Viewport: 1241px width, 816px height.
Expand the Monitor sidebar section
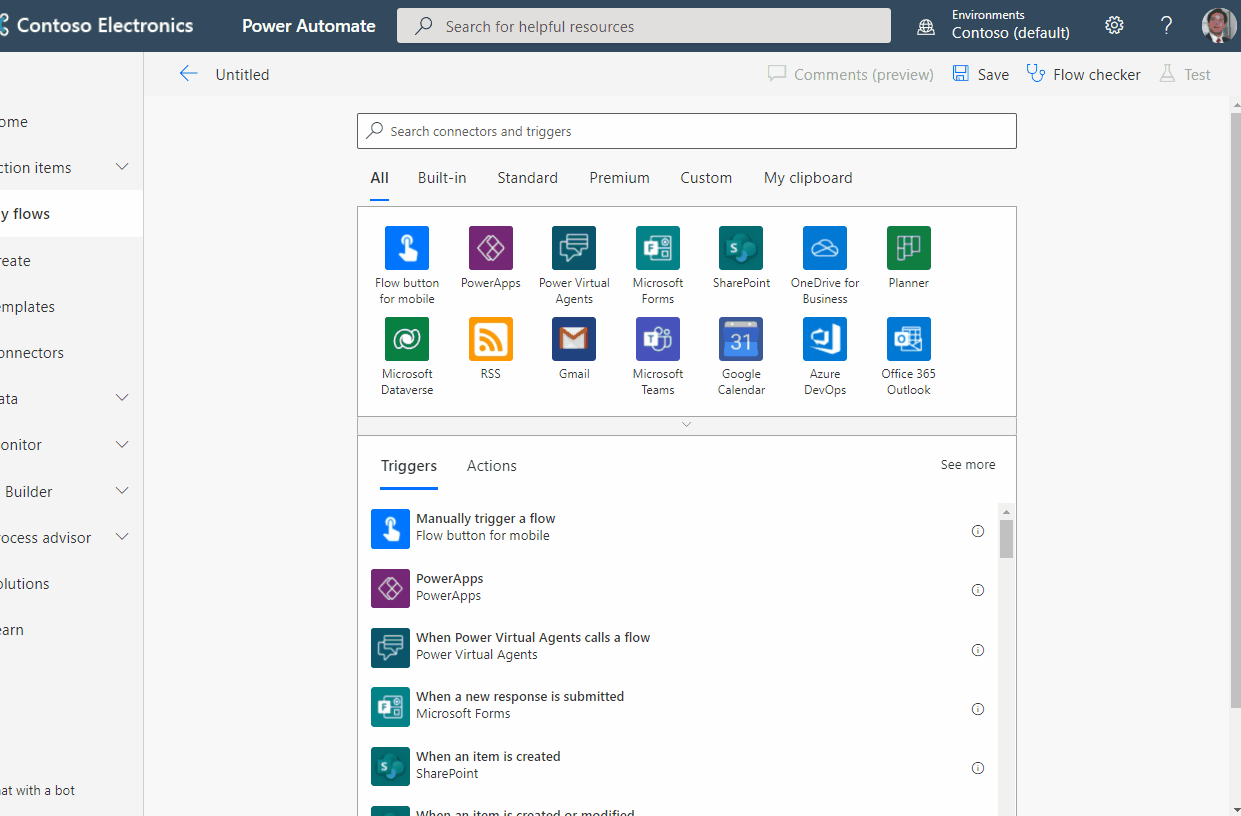point(122,444)
